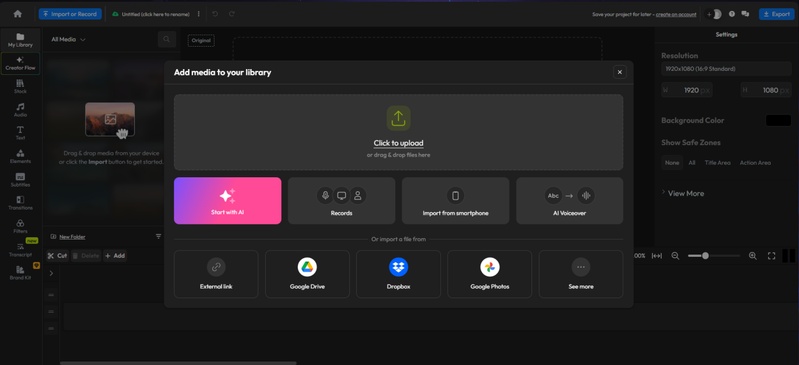Viewport: 799px width, 365px height.
Task: Edit the height value field
Action: tap(766, 90)
